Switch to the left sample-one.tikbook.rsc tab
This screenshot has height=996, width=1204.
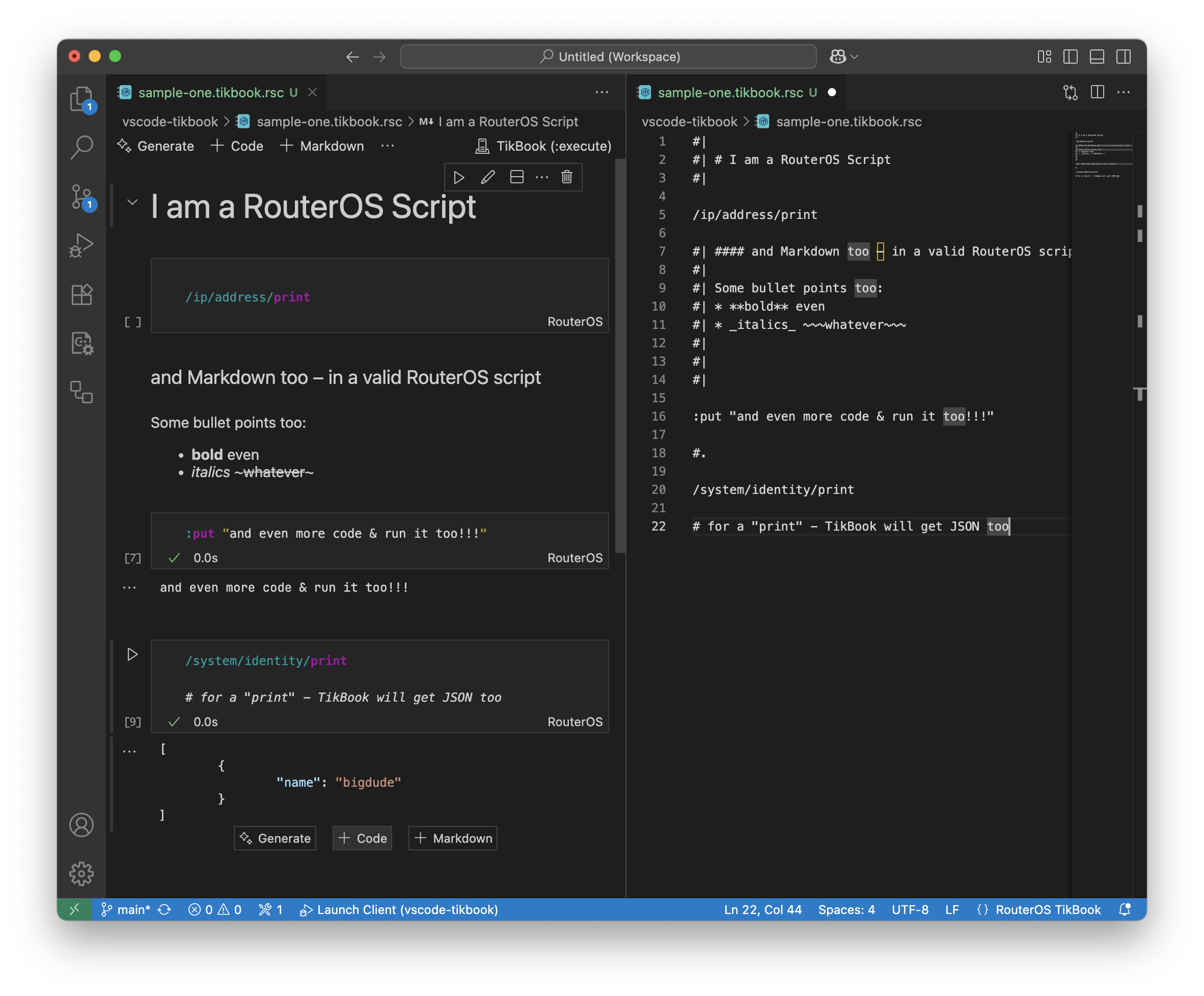point(211,92)
